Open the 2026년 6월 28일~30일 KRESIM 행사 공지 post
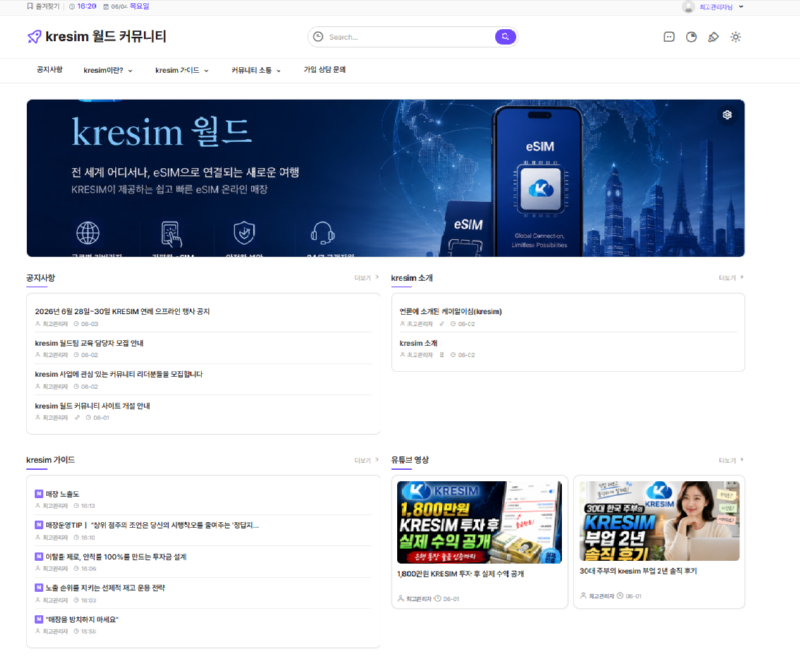 (x=122, y=311)
